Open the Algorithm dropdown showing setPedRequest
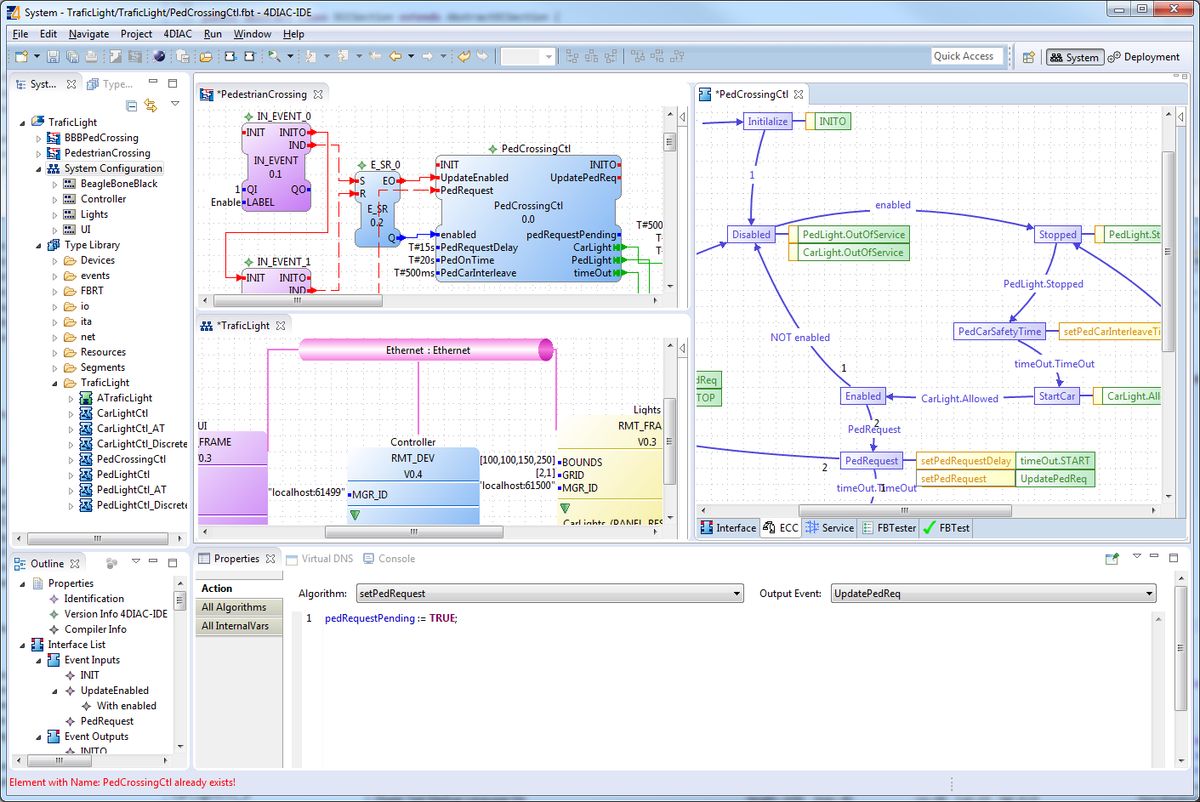The height and width of the screenshot is (802, 1200). coord(549,594)
